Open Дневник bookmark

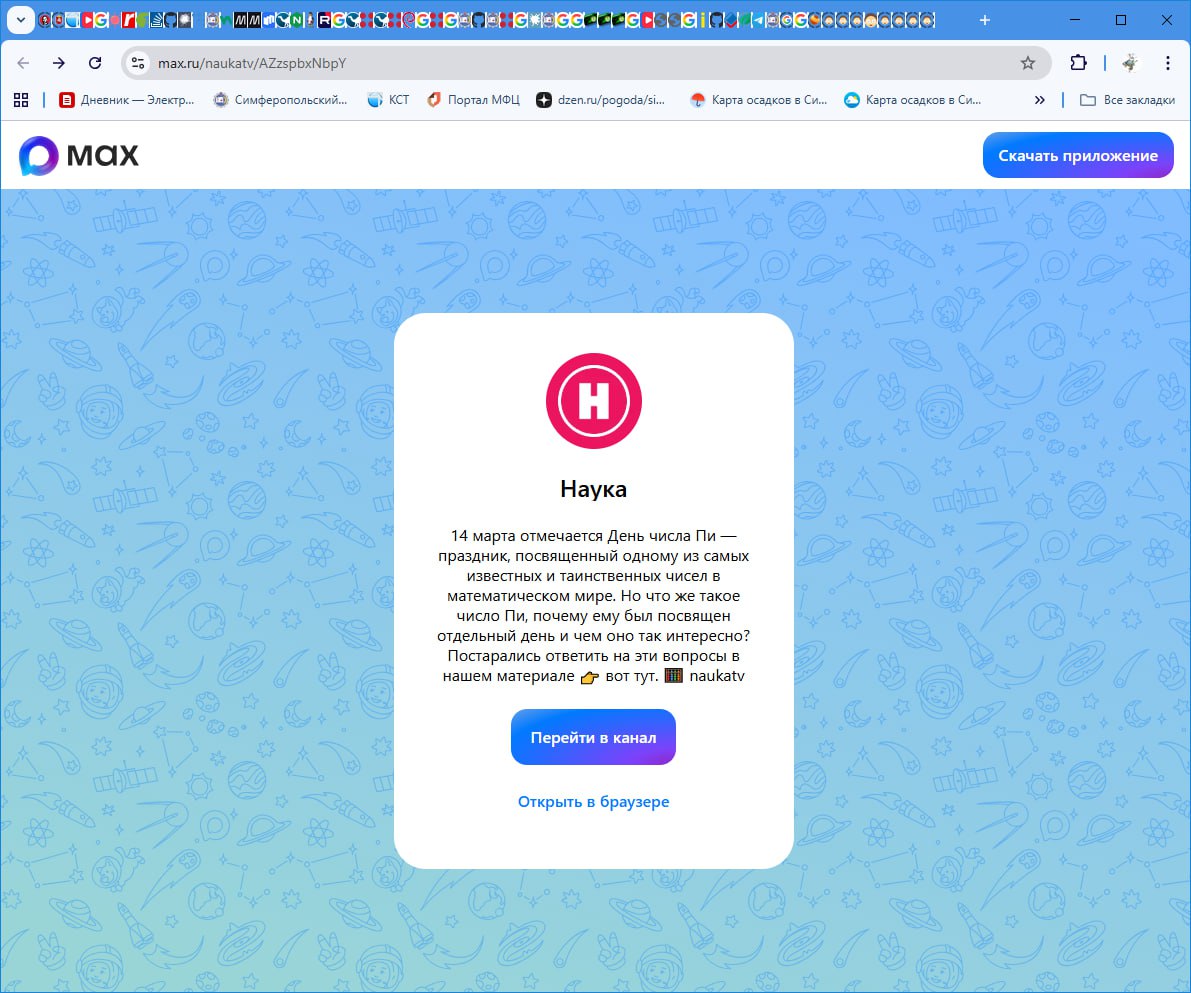127,100
